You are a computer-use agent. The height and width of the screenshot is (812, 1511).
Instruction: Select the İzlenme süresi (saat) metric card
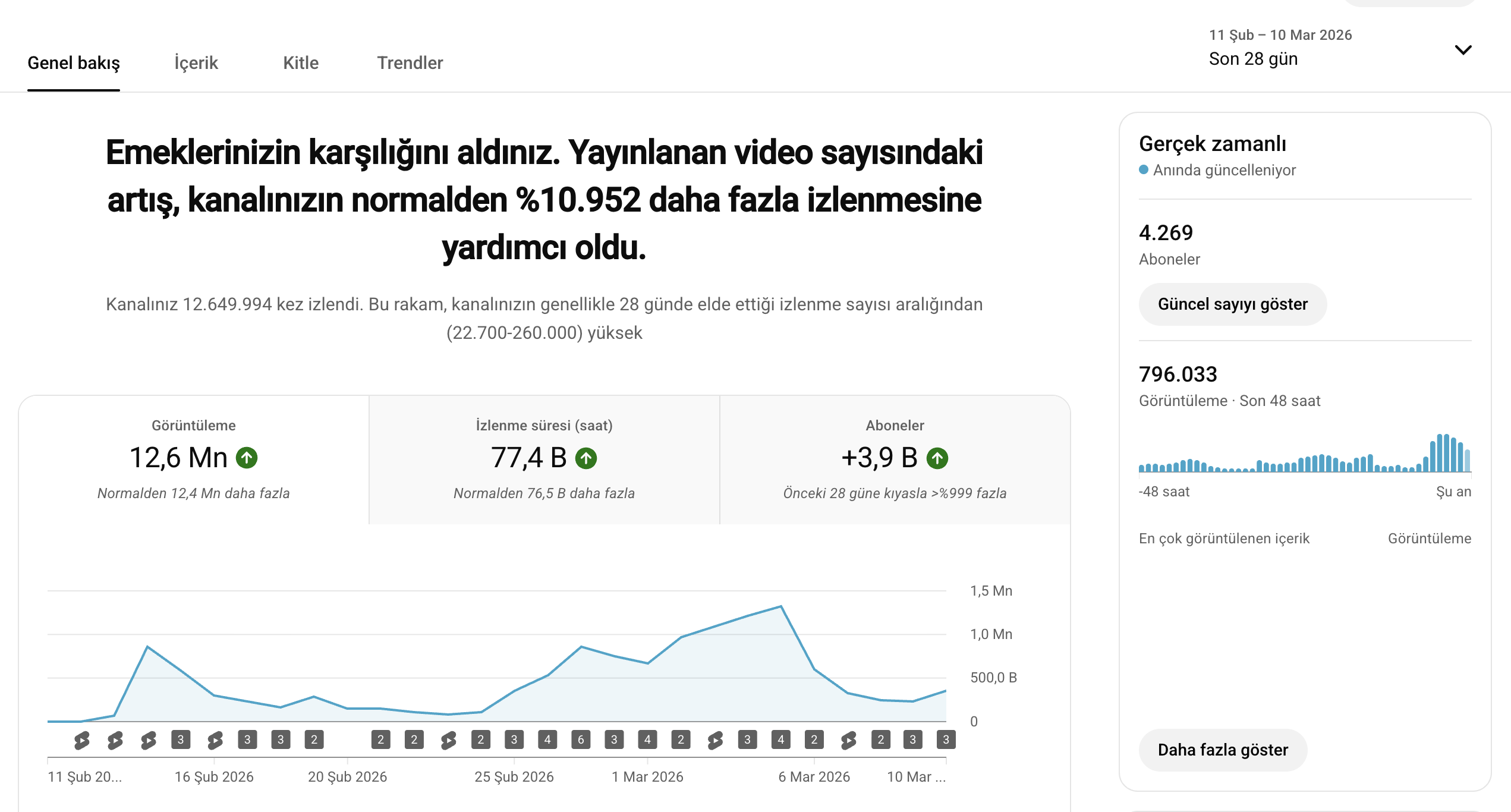pos(544,459)
